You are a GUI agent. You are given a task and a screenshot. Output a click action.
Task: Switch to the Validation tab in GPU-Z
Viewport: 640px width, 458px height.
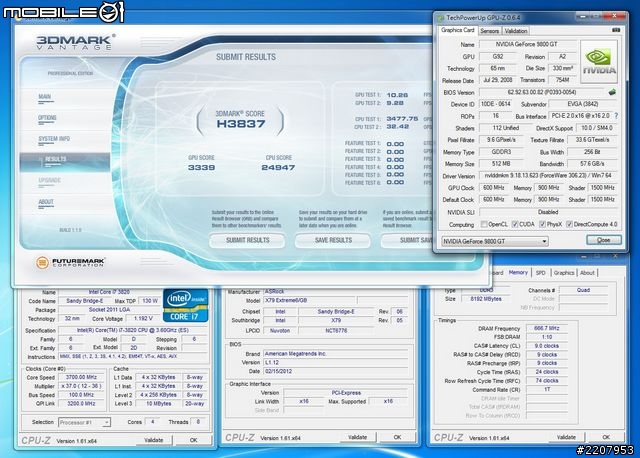(516, 31)
